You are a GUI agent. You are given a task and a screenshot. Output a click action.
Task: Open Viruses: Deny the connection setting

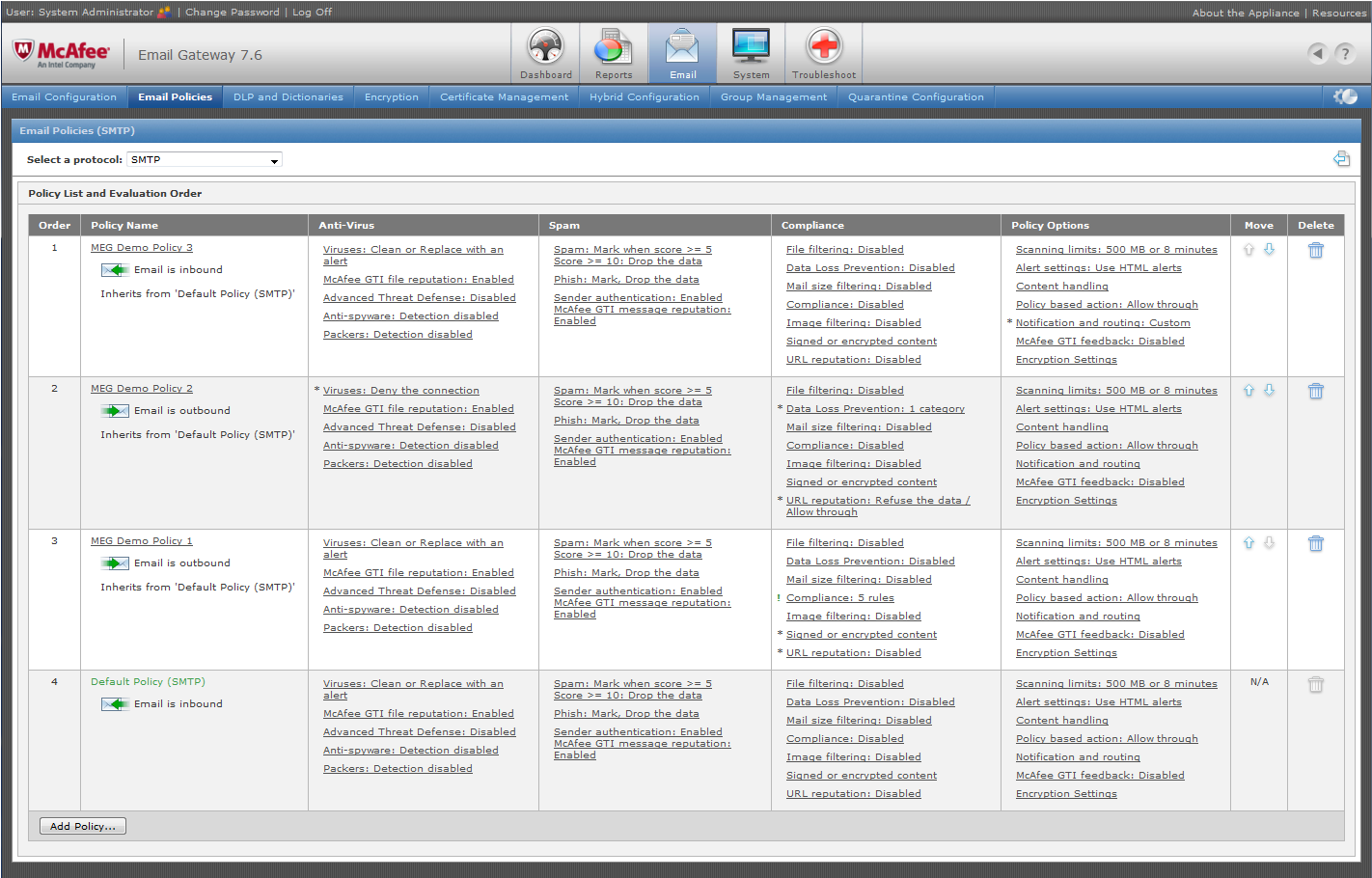[400, 391]
